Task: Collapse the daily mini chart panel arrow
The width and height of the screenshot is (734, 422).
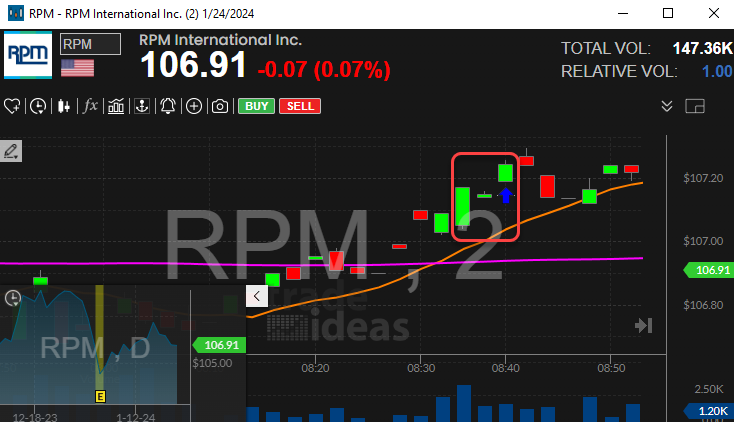Action: (x=256, y=296)
